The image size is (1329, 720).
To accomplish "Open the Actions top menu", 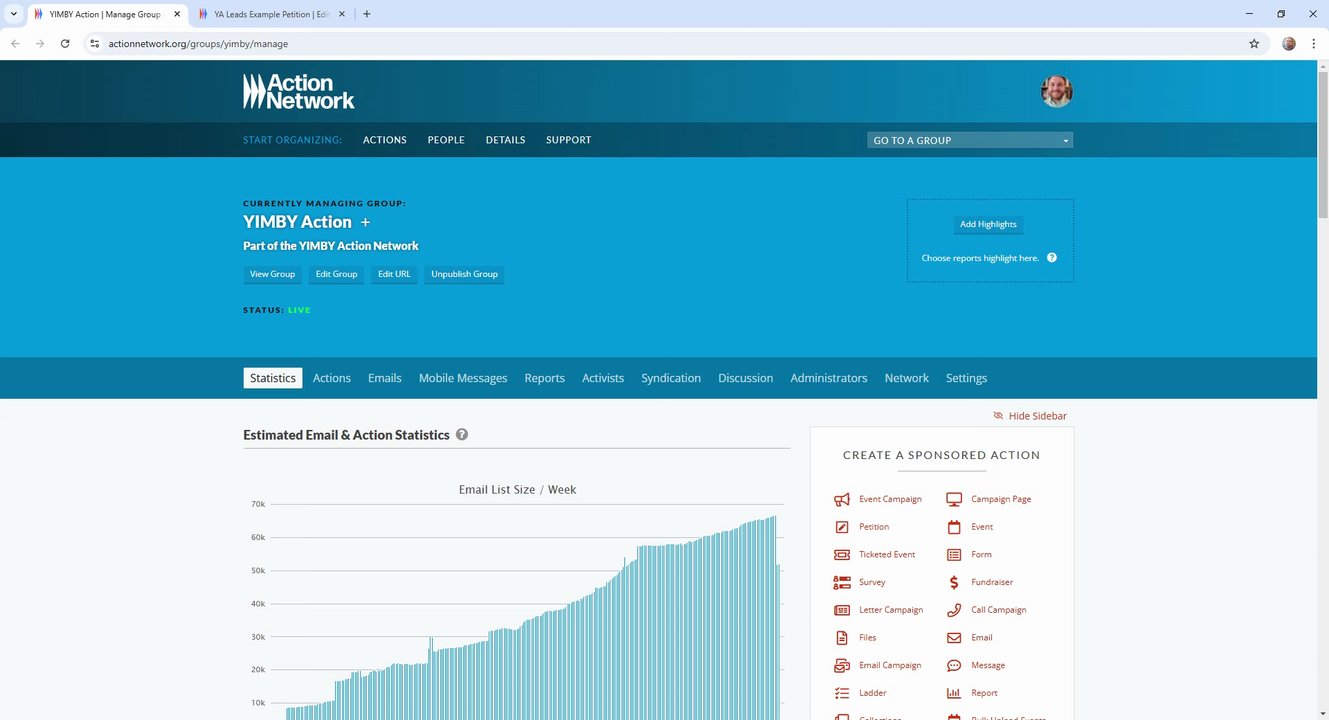I will coord(385,140).
